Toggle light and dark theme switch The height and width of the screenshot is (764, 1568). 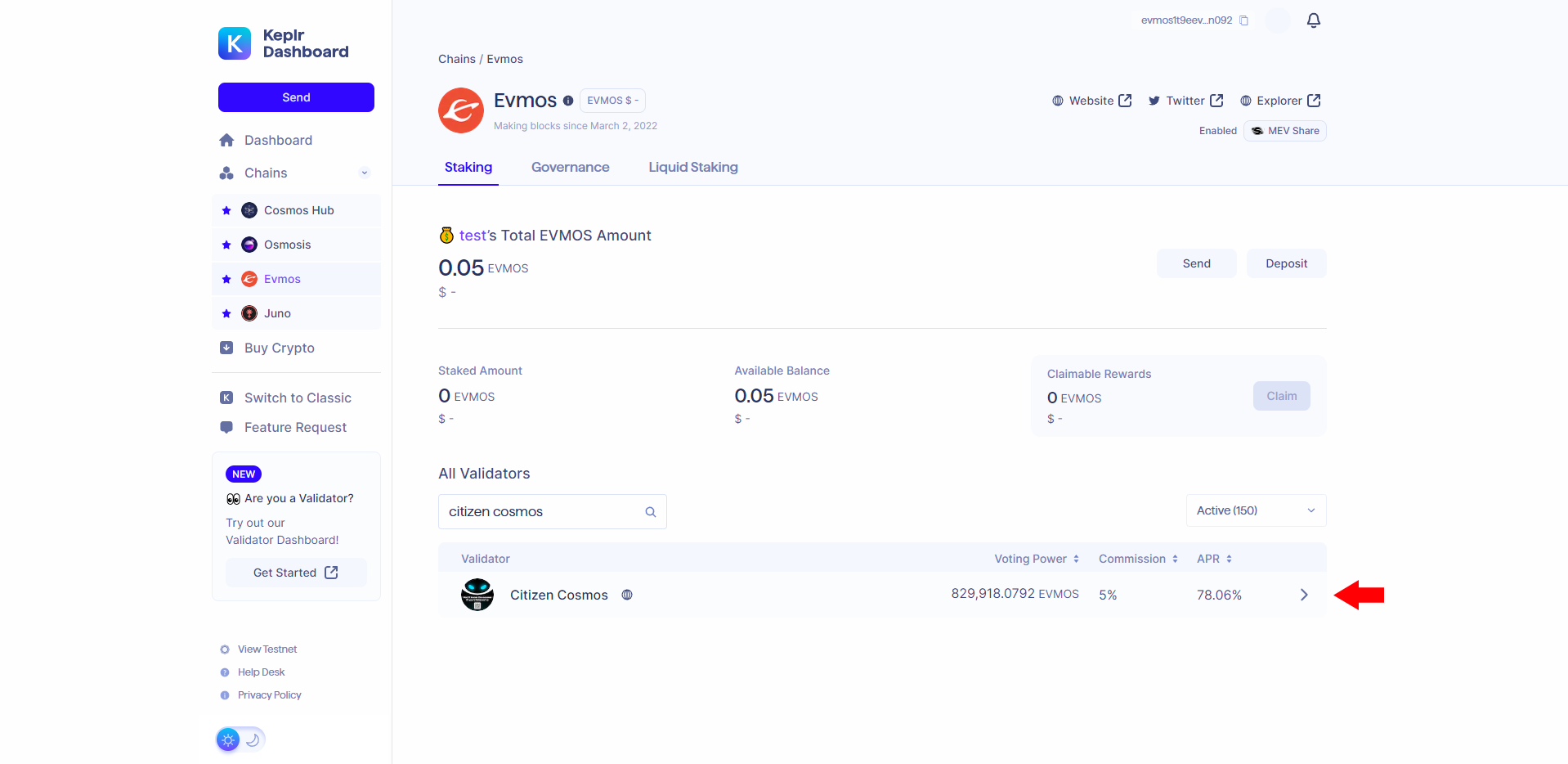(x=240, y=739)
